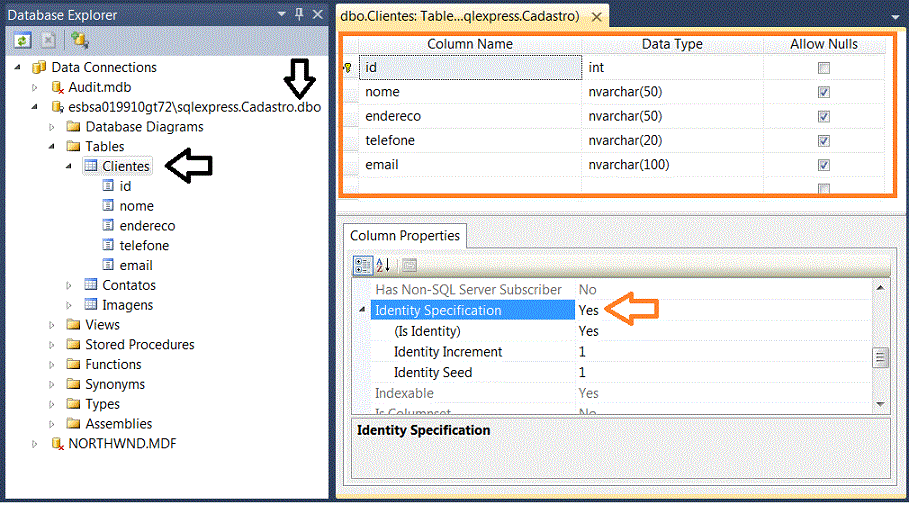Switch to the Column Properties tab
The height and width of the screenshot is (505, 909).
pyautogui.click(x=404, y=236)
